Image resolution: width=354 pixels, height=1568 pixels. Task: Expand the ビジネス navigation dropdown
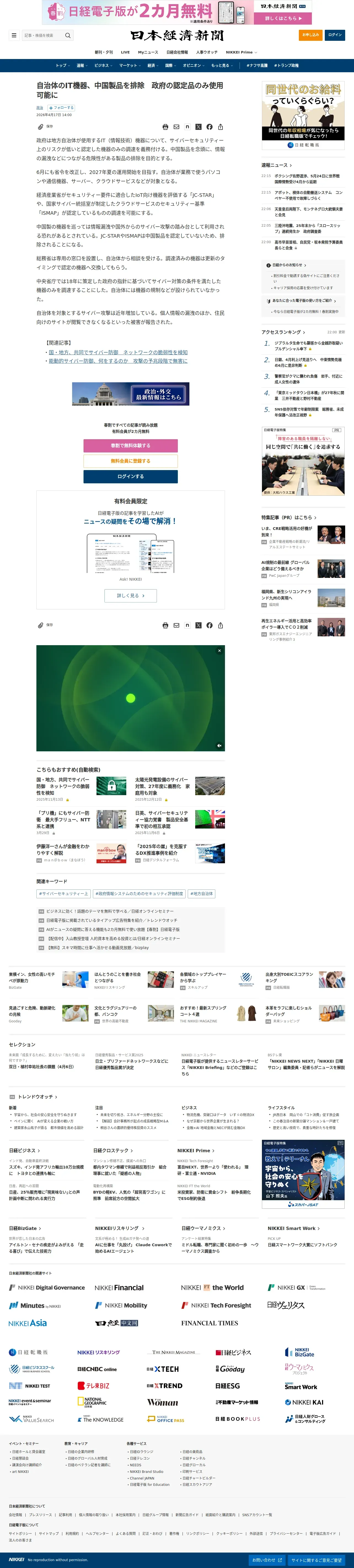[103, 66]
